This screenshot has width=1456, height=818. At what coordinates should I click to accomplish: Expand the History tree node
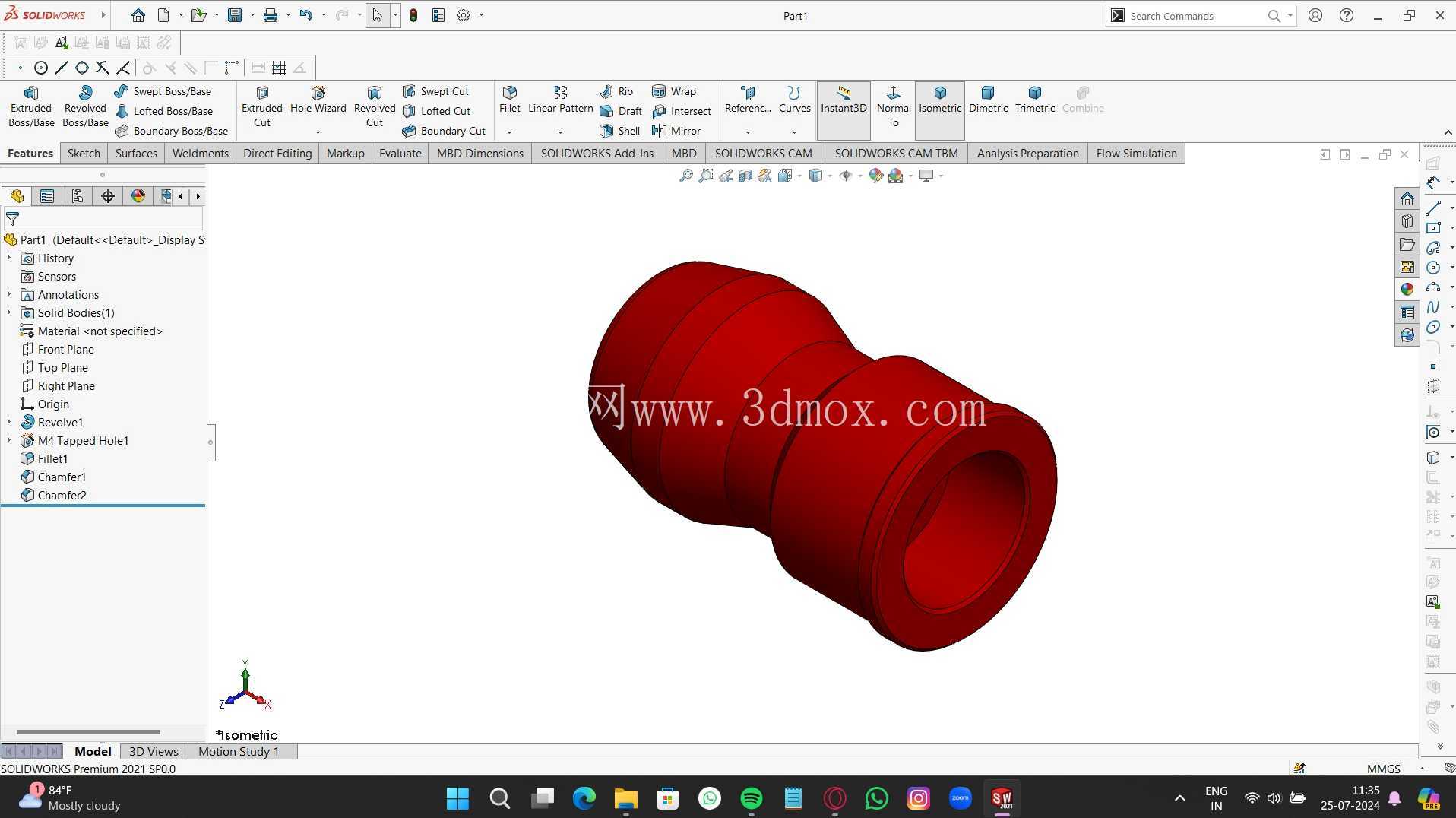(x=9, y=258)
